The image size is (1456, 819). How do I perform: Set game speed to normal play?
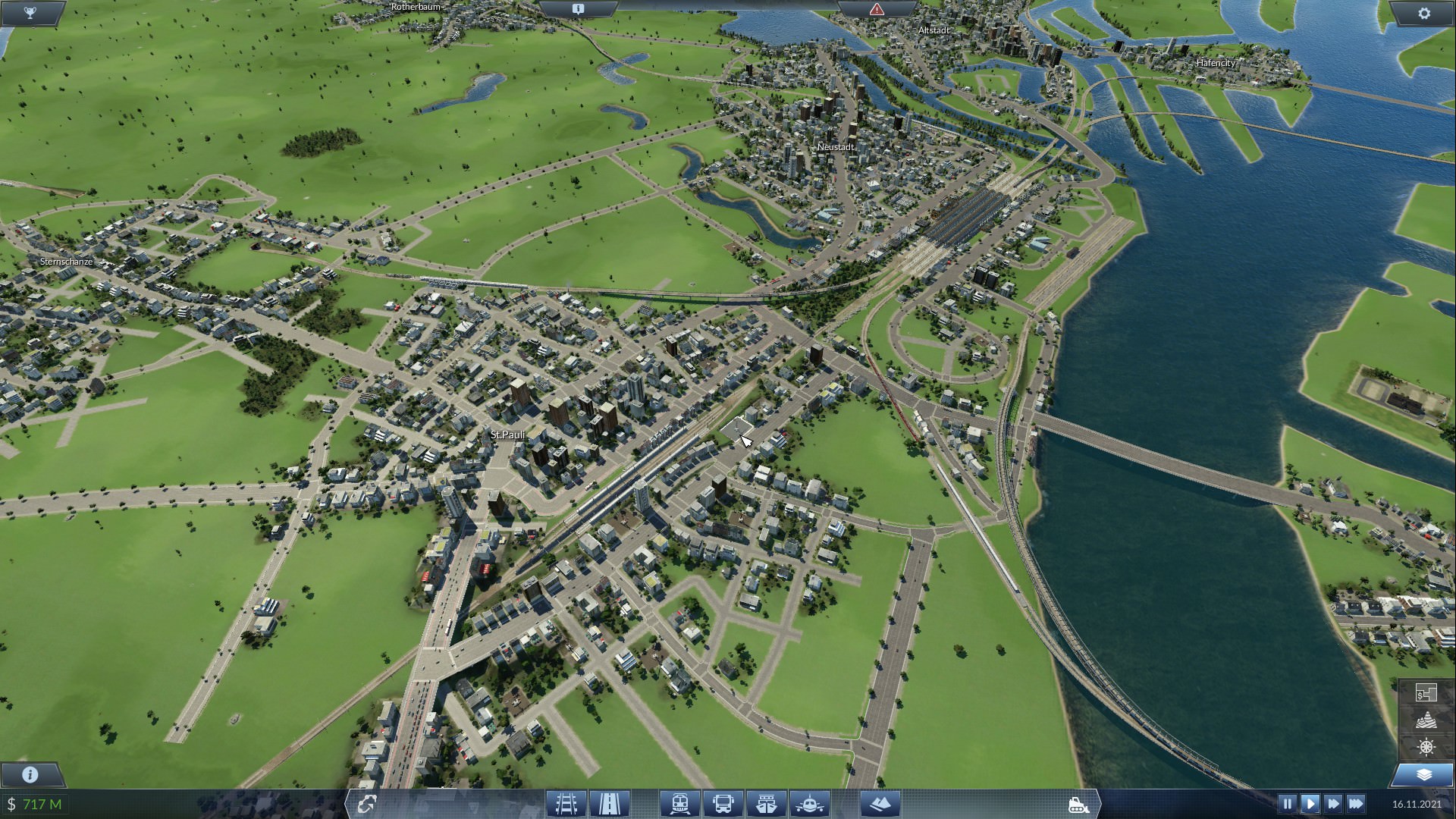[x=1310, y=804]
